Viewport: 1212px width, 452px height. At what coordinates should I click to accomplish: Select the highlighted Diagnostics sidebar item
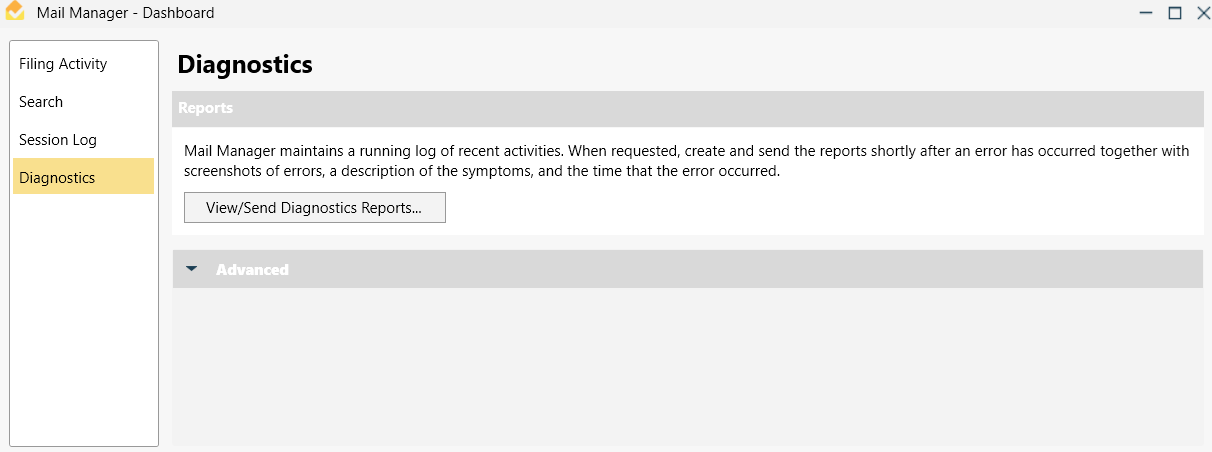point(84,178)
